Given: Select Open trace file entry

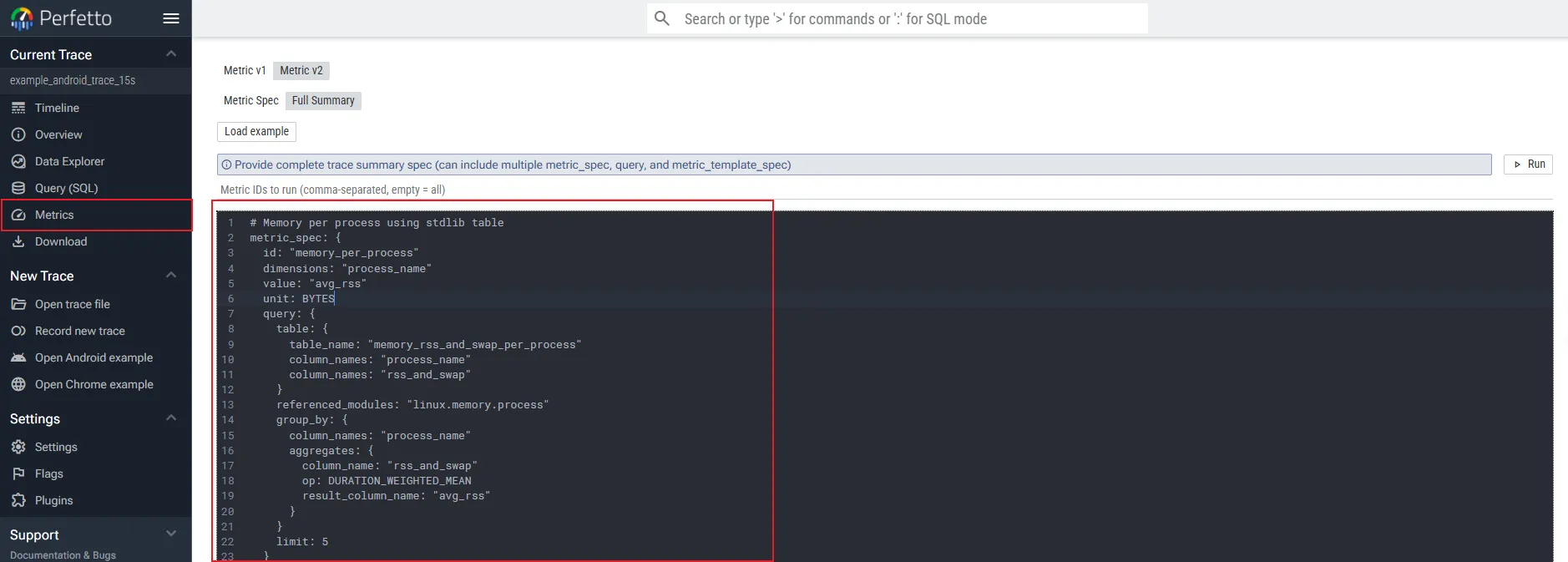Looking at the screenshot, I should [x=96, y=304].
